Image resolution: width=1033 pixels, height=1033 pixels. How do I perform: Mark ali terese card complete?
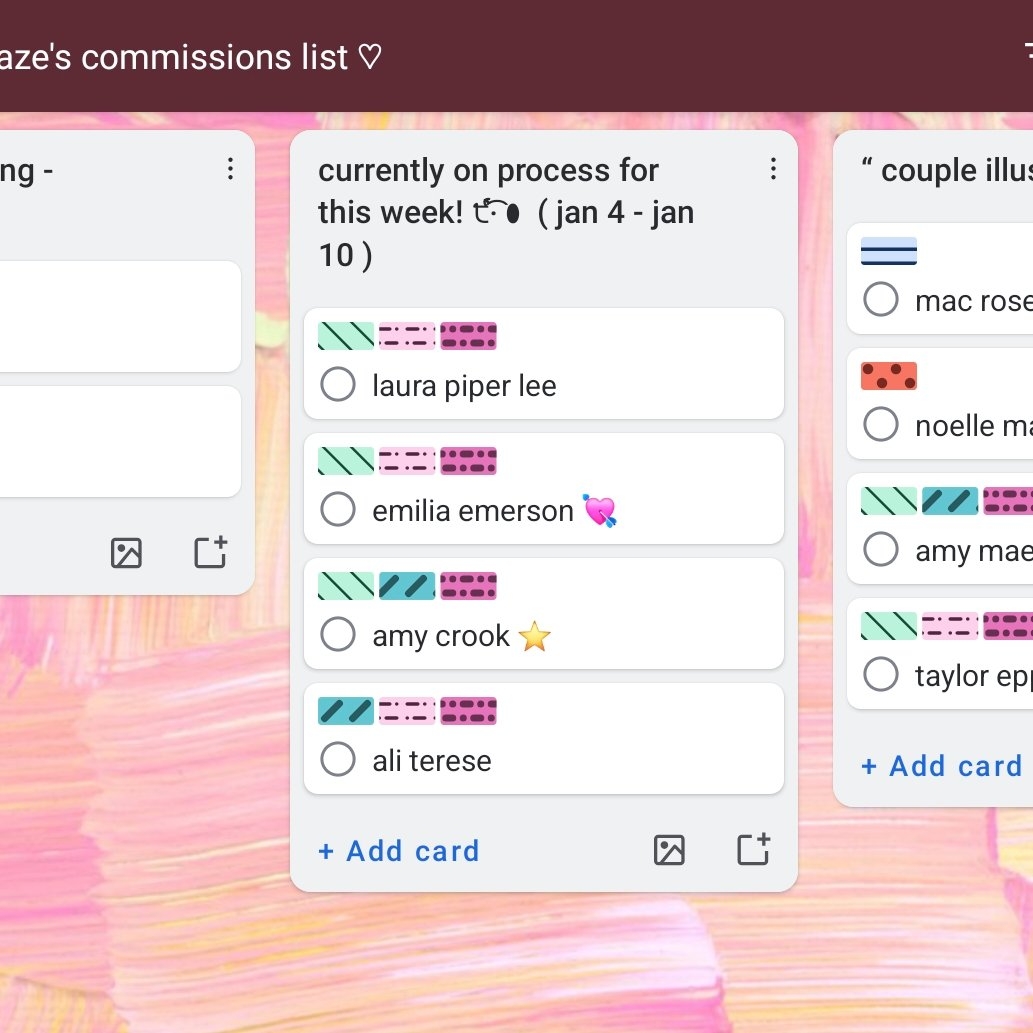(338, 760)
